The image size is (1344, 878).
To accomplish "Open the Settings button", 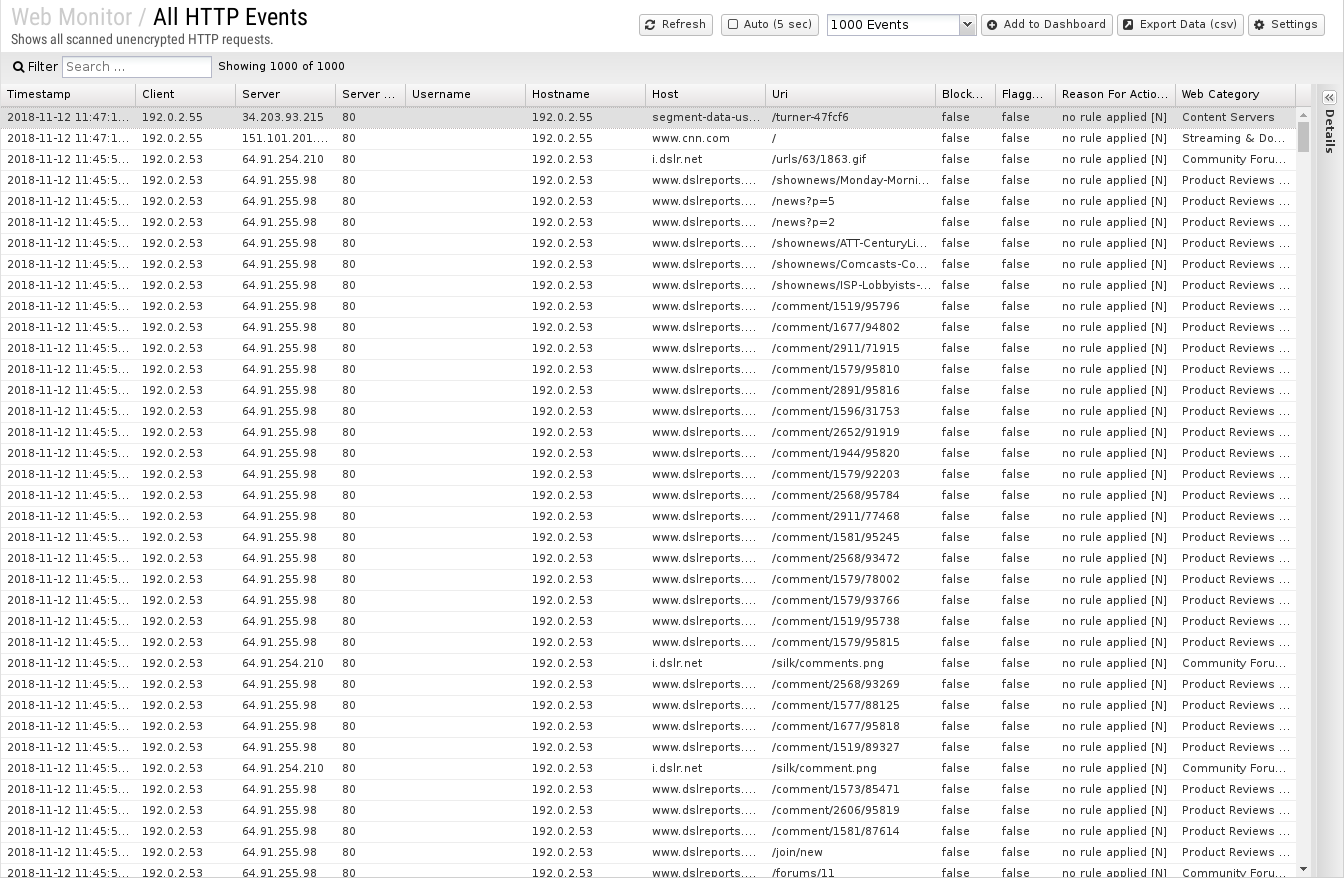I will (x=1286, y=24).
